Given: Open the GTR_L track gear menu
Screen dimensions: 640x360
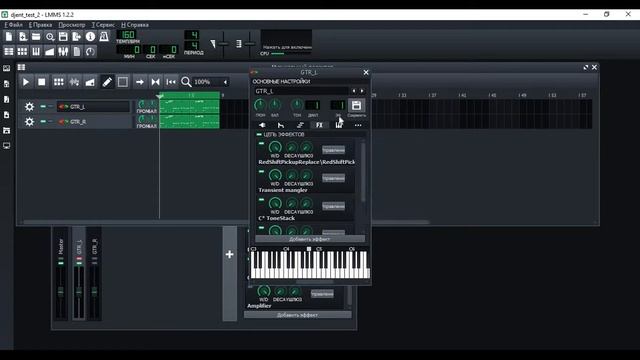Looking at the screenshot, I should [x=29, y=107].
